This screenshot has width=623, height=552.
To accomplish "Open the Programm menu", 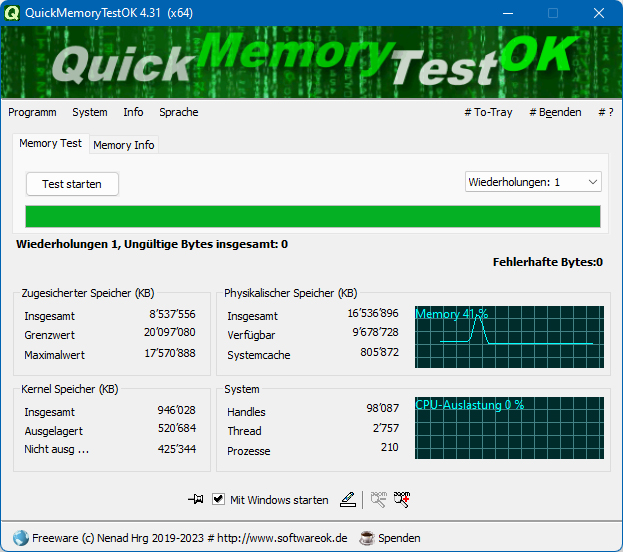I will coord(32,112).
